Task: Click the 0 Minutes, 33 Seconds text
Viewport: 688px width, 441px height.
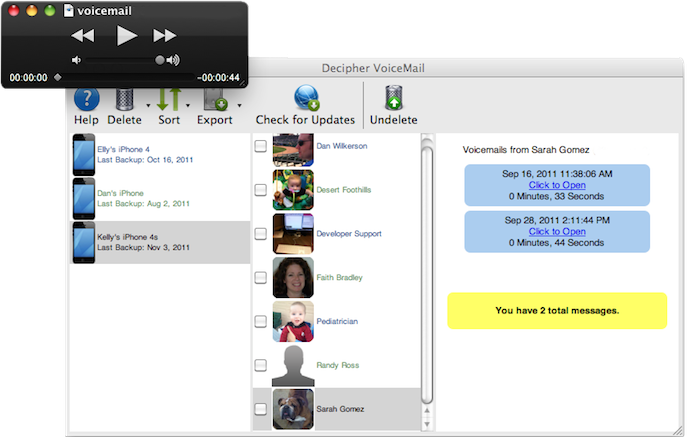Action: coord(556,197)
